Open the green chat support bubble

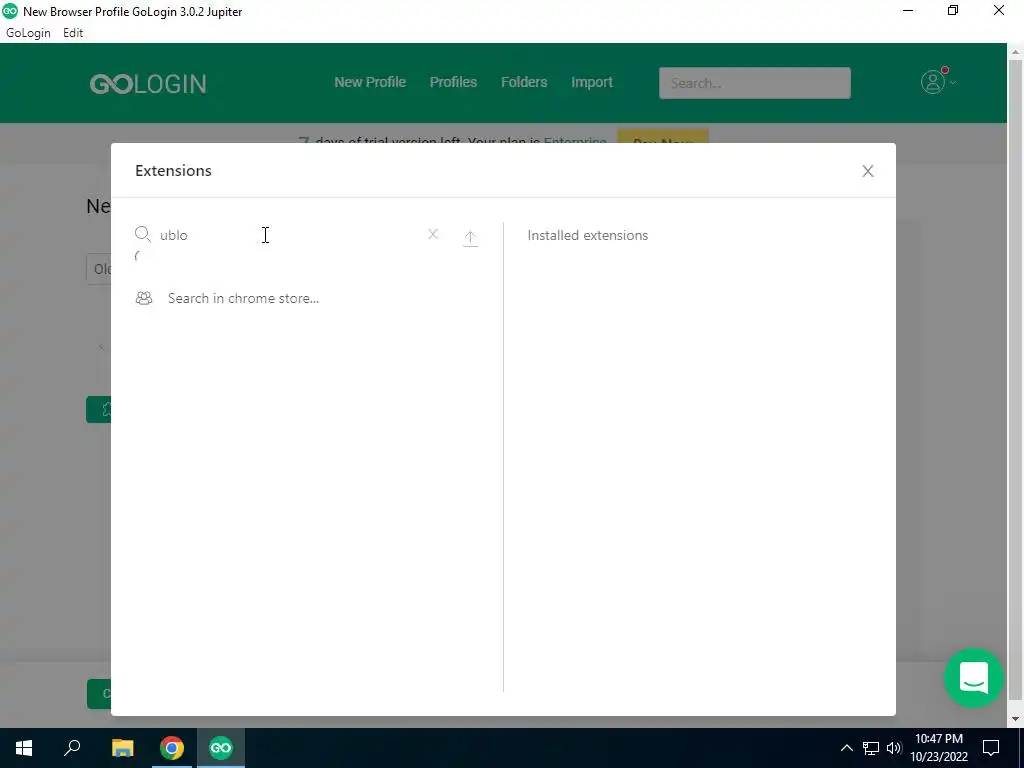973,678
